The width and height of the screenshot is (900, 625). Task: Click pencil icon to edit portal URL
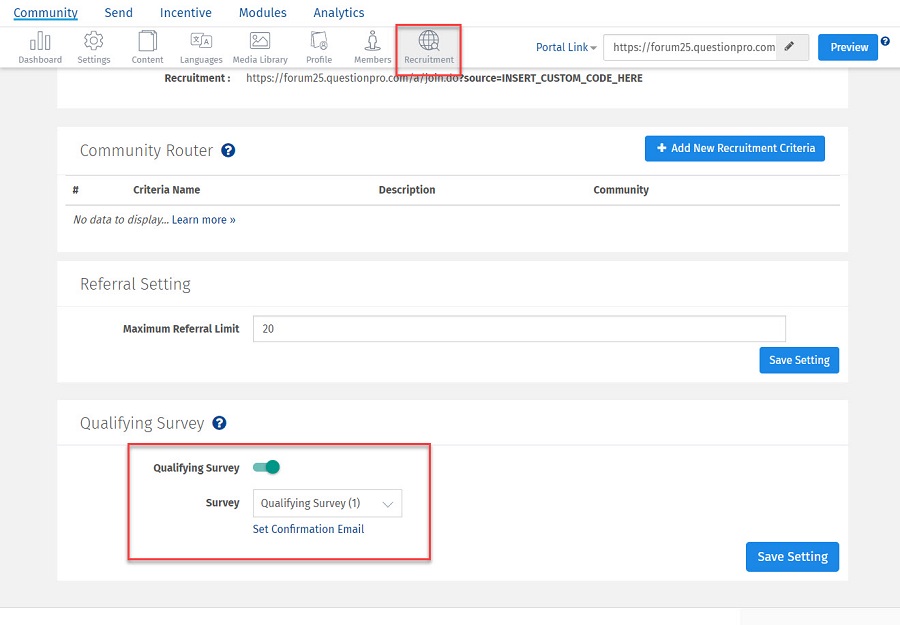(x=789, y=47)
